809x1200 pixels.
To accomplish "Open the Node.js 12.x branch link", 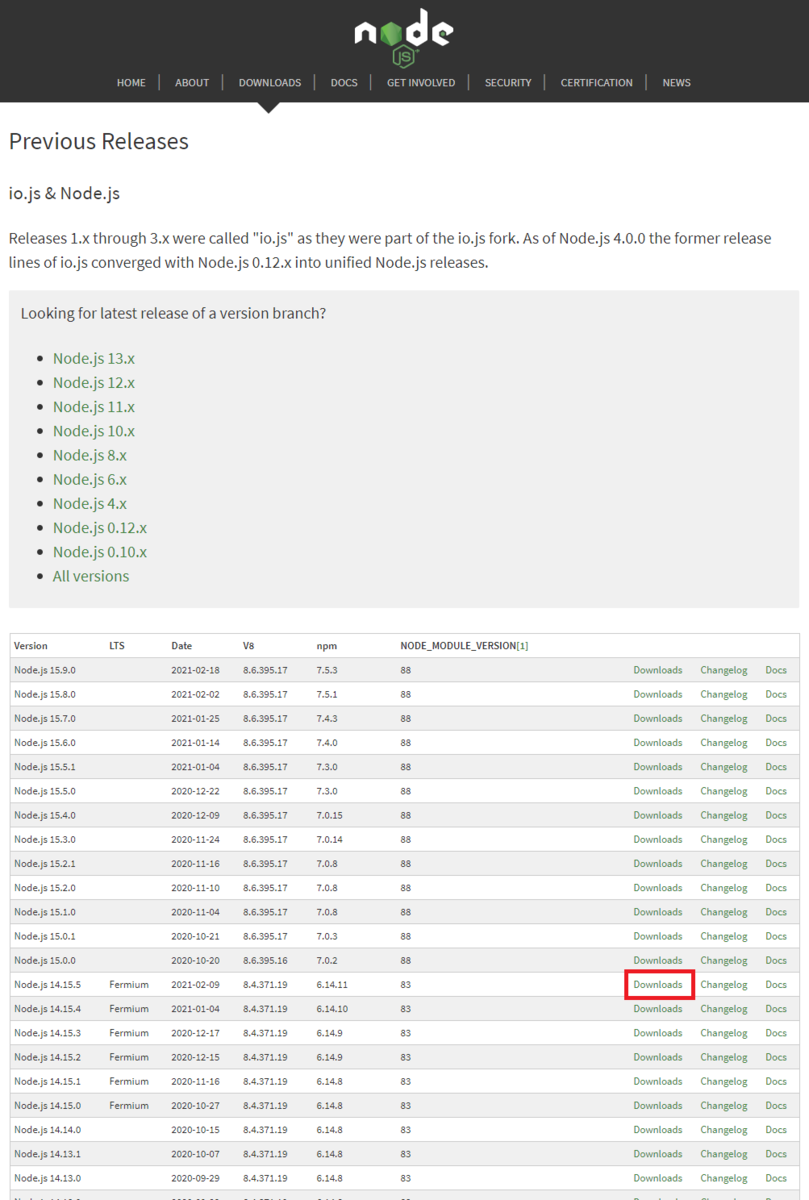I will (x=94, y=383).
